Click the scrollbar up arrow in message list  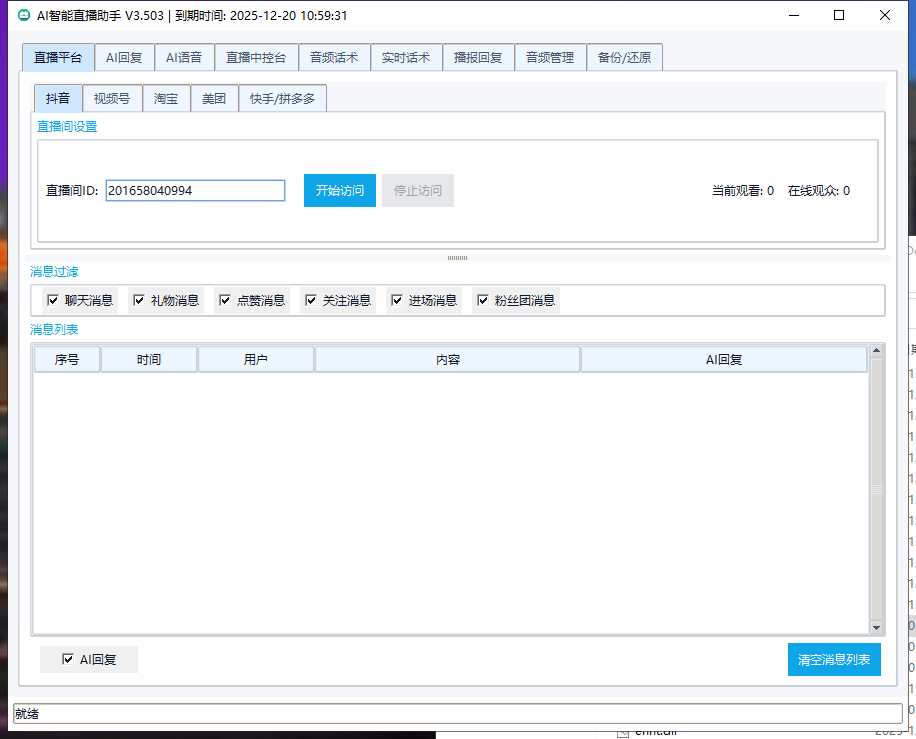coord(876,351)
